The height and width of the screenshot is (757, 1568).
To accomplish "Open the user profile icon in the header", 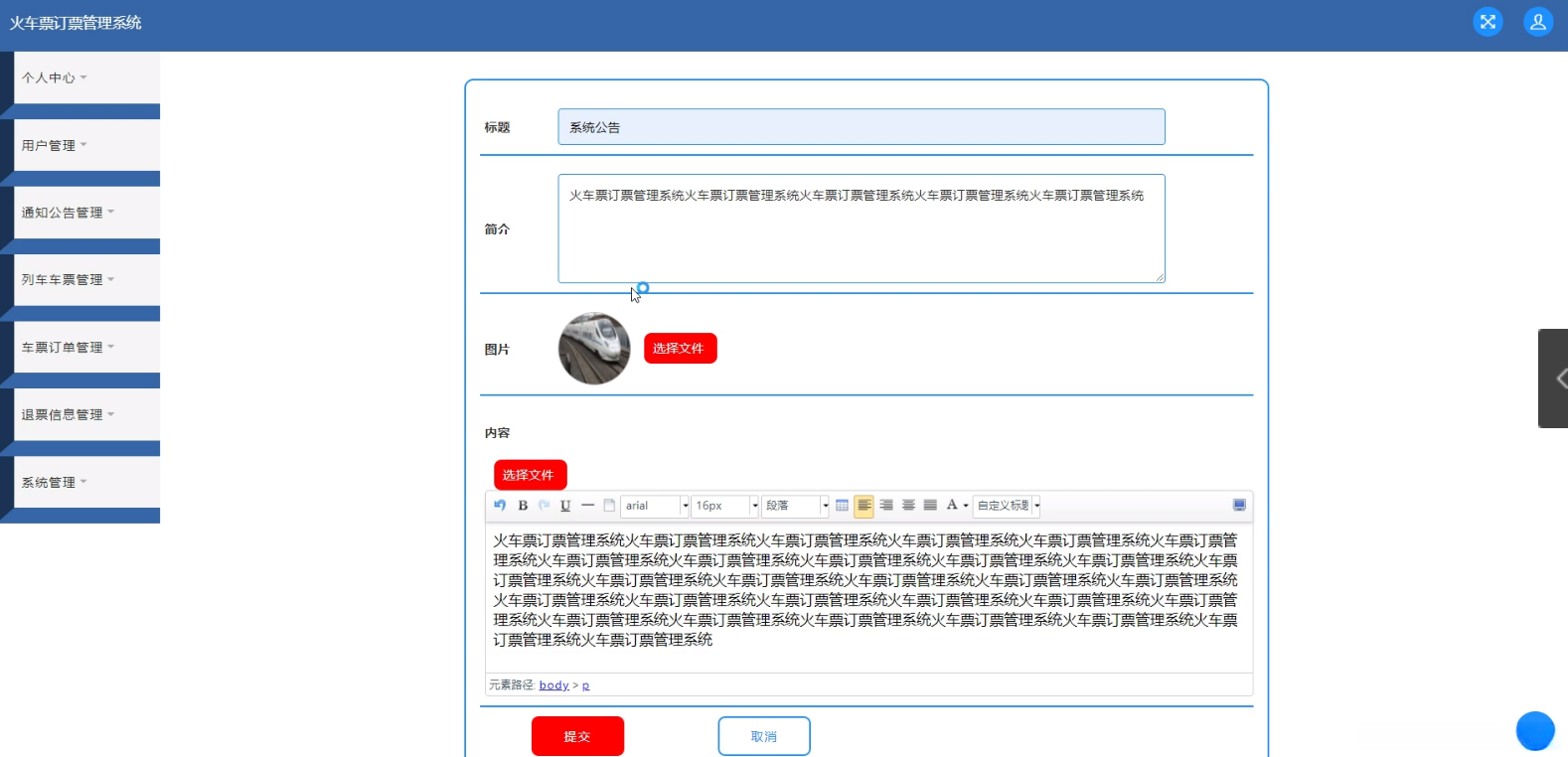I will click(1538, 22).
